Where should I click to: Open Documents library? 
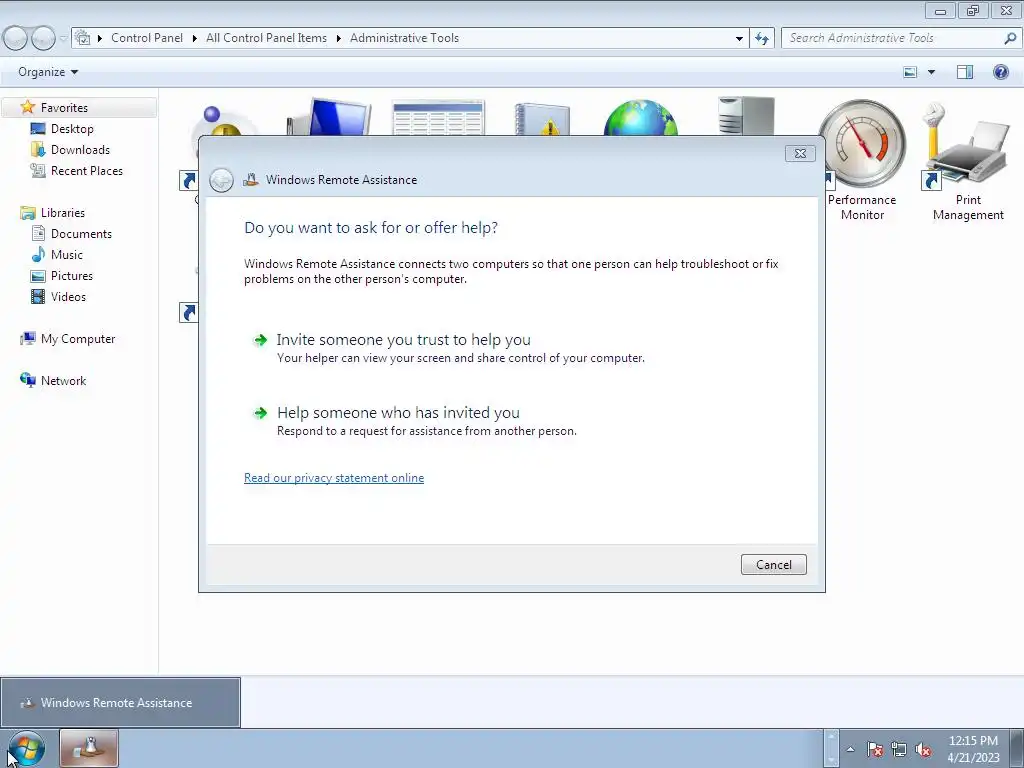(81, 233)
